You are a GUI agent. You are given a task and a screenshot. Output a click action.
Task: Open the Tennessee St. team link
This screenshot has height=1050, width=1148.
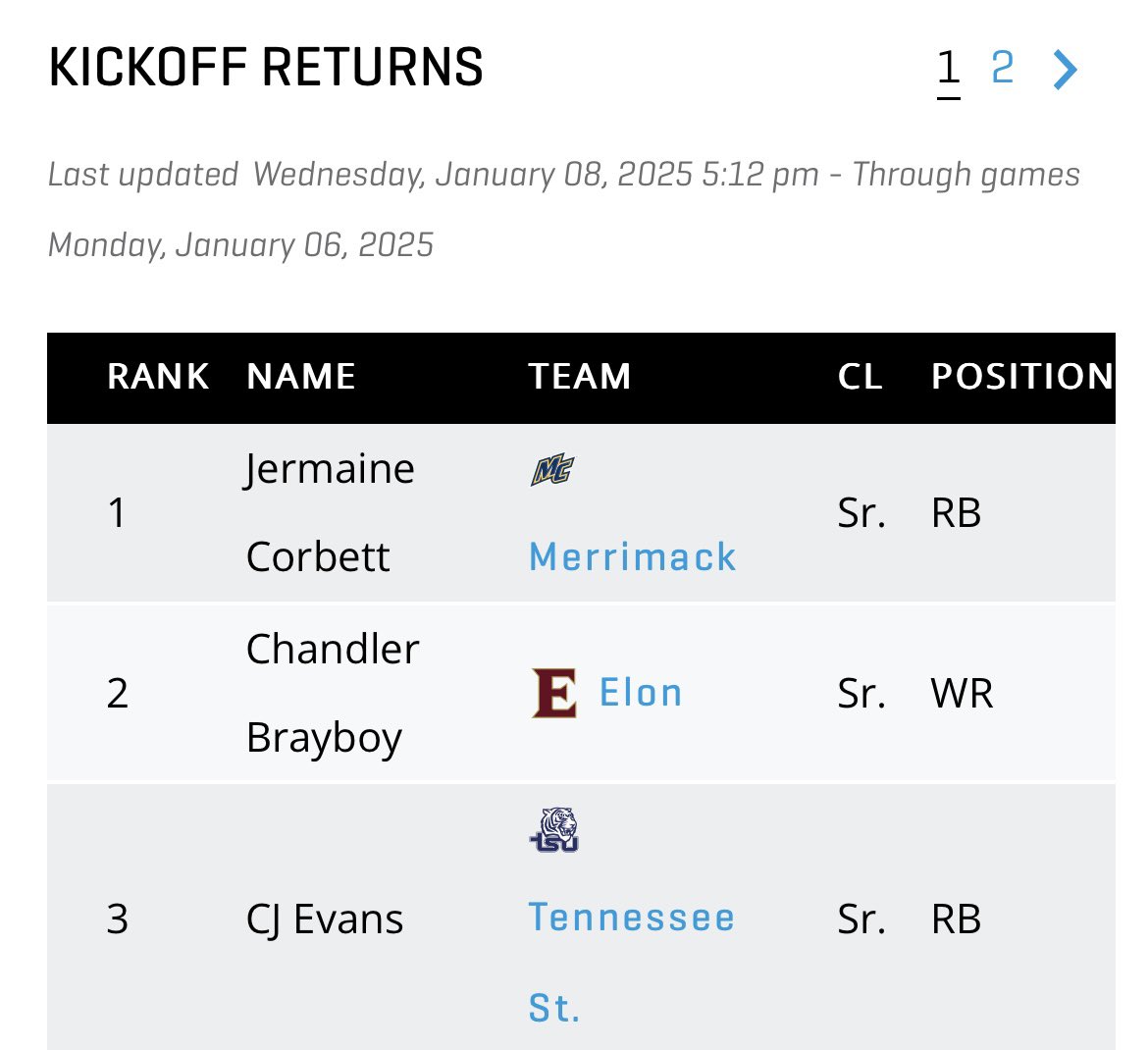click(631, 962)
